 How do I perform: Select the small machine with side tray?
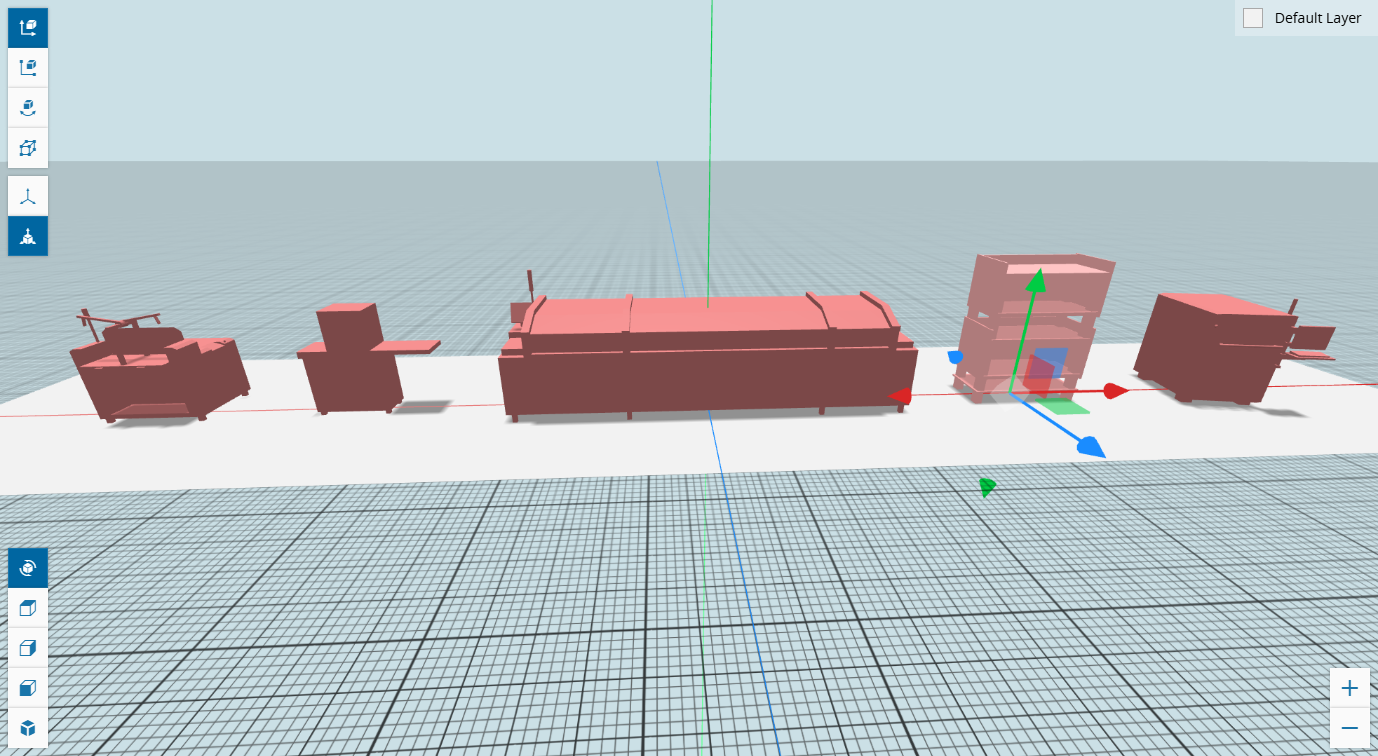pos(360,358)
